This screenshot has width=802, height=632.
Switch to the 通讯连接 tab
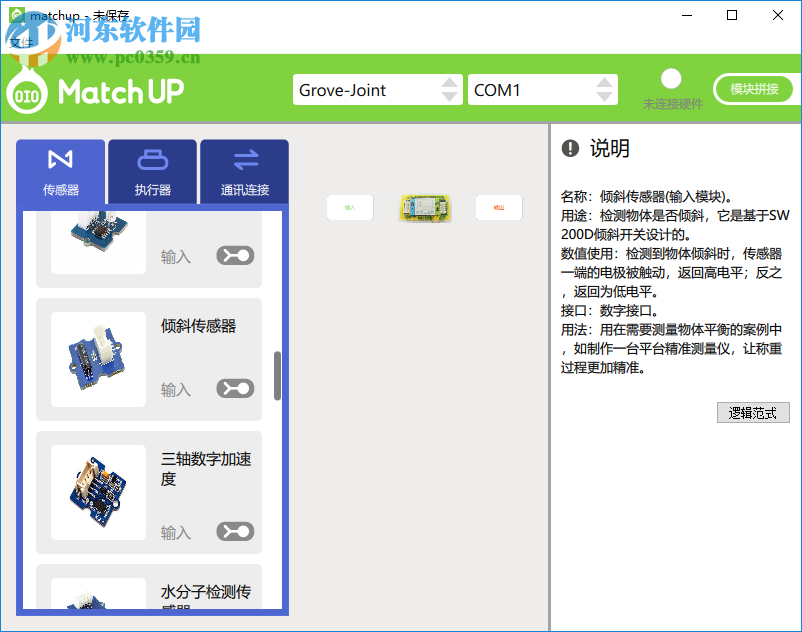click(243, 170)
